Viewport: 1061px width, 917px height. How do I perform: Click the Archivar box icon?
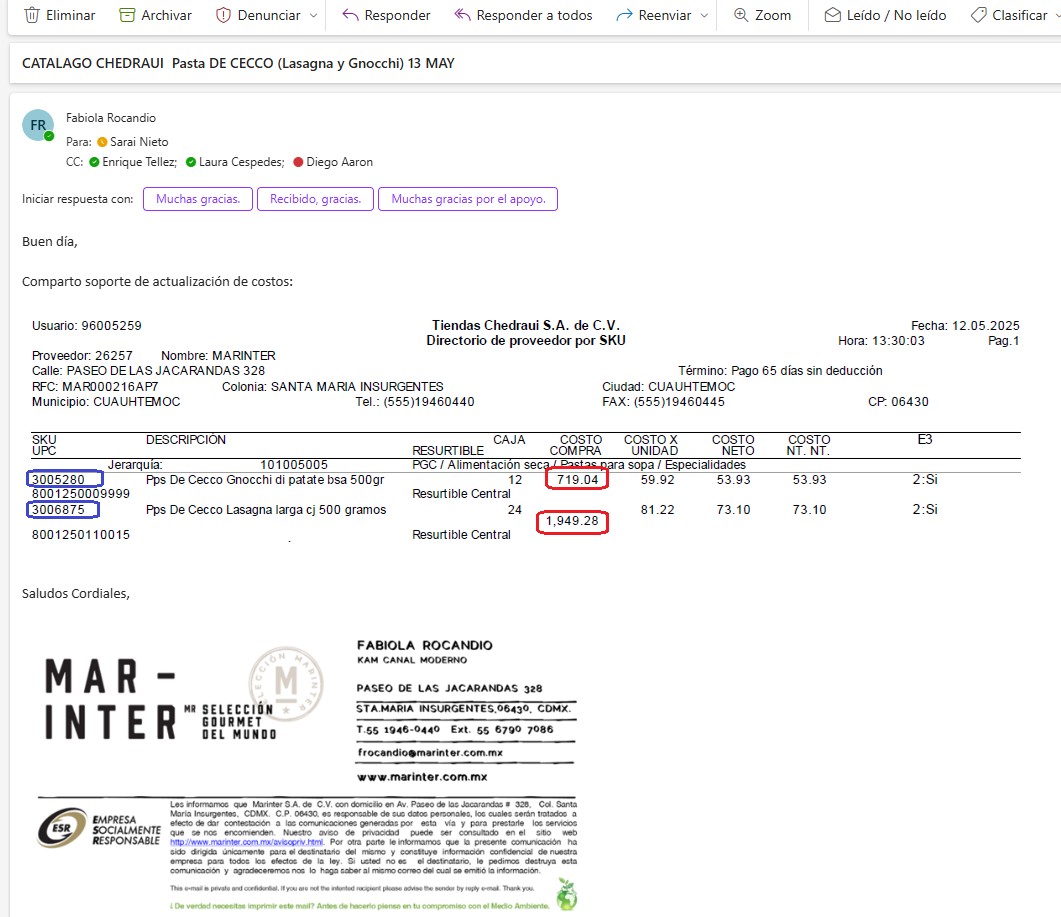[x=126, y=15]
